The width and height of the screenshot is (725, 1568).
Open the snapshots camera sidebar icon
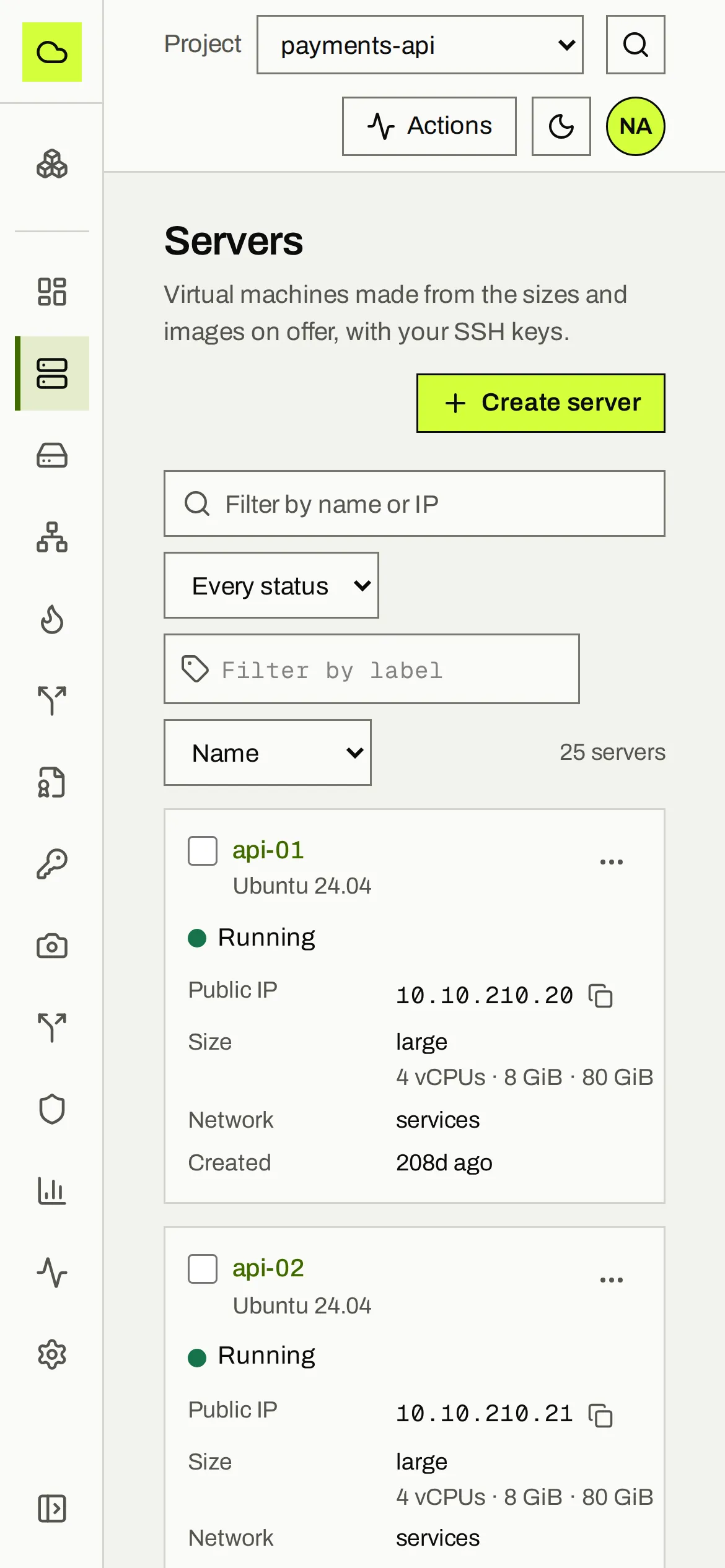(52, 946)
